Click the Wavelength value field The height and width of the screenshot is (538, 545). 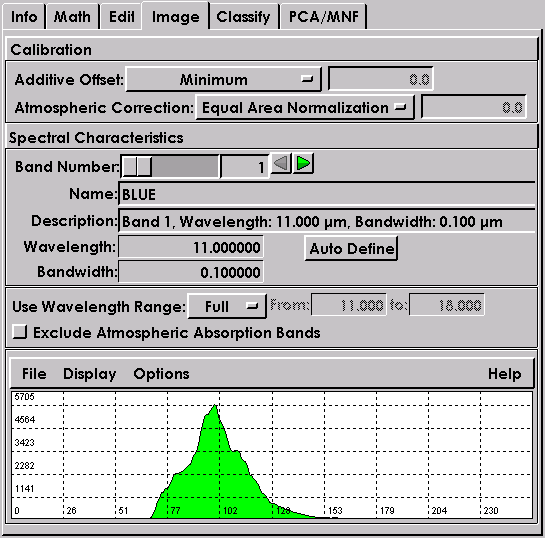pos(191,247)
